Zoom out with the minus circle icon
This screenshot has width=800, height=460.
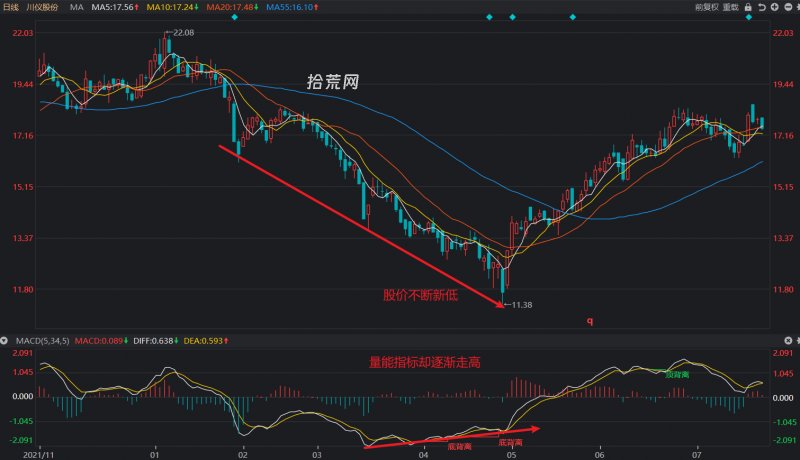788,7
